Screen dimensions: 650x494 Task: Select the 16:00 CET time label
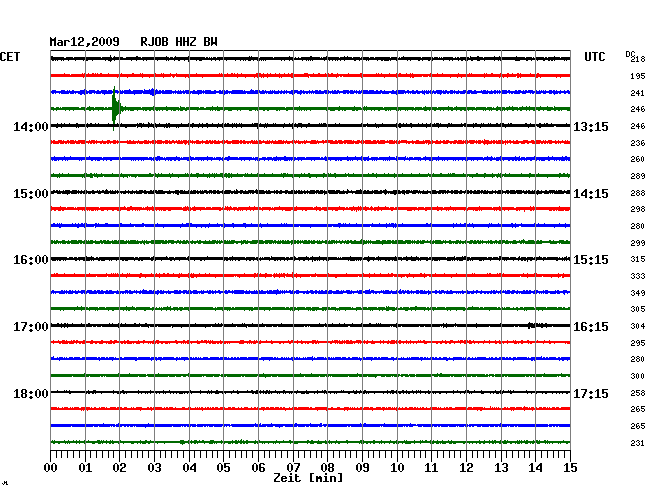(31, 260)
